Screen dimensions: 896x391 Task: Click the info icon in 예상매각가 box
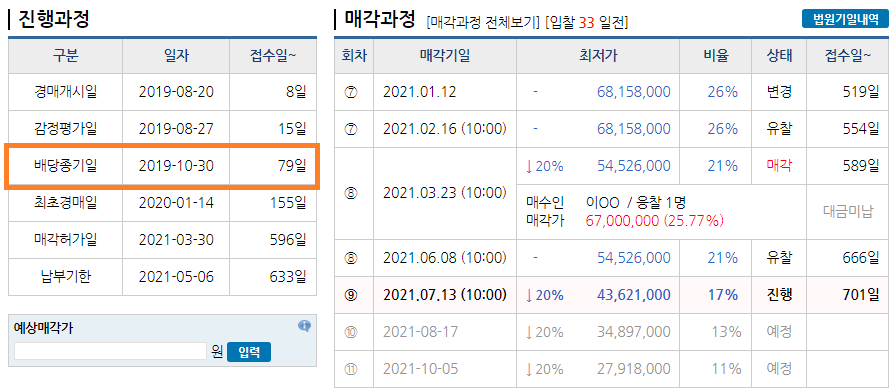[x=305, y=326]
